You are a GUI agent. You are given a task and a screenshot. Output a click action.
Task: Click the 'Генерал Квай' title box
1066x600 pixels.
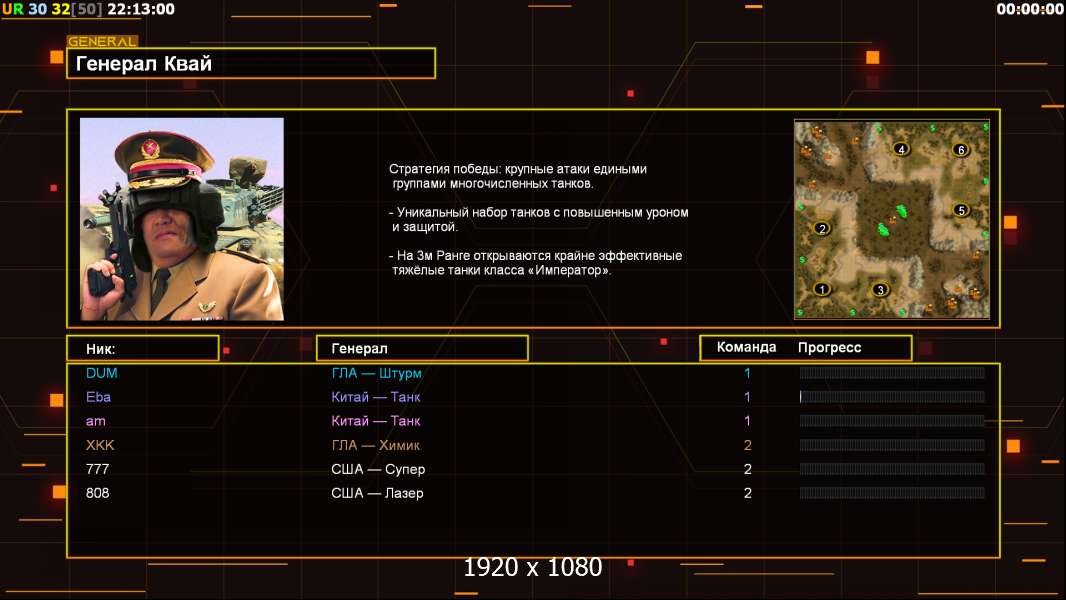(251, 64)
